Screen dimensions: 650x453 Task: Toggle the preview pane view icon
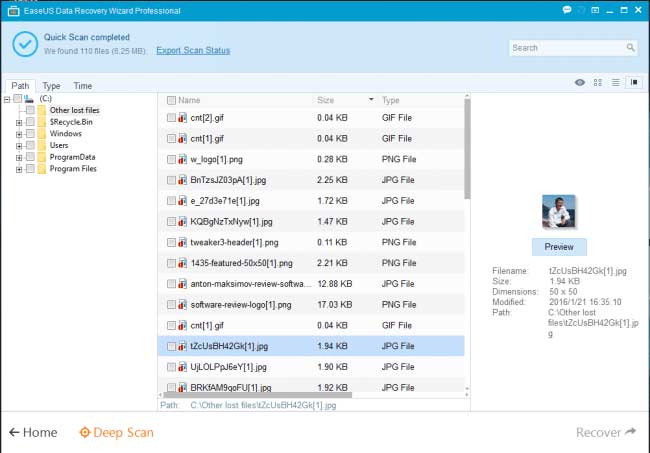[634, 82]
